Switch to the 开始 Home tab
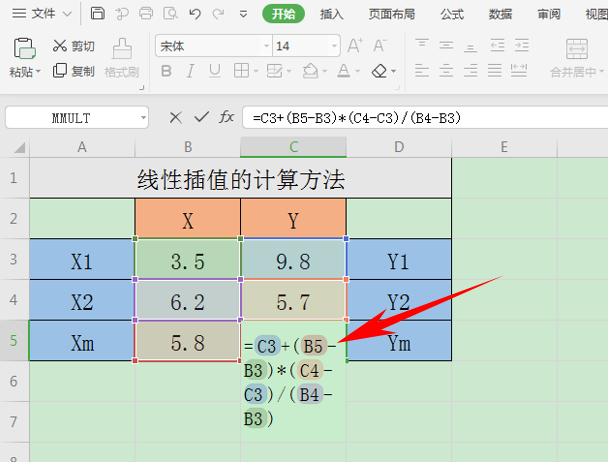Image resolution: width=608 pixels, height=464 pixels. pos(283,14)
